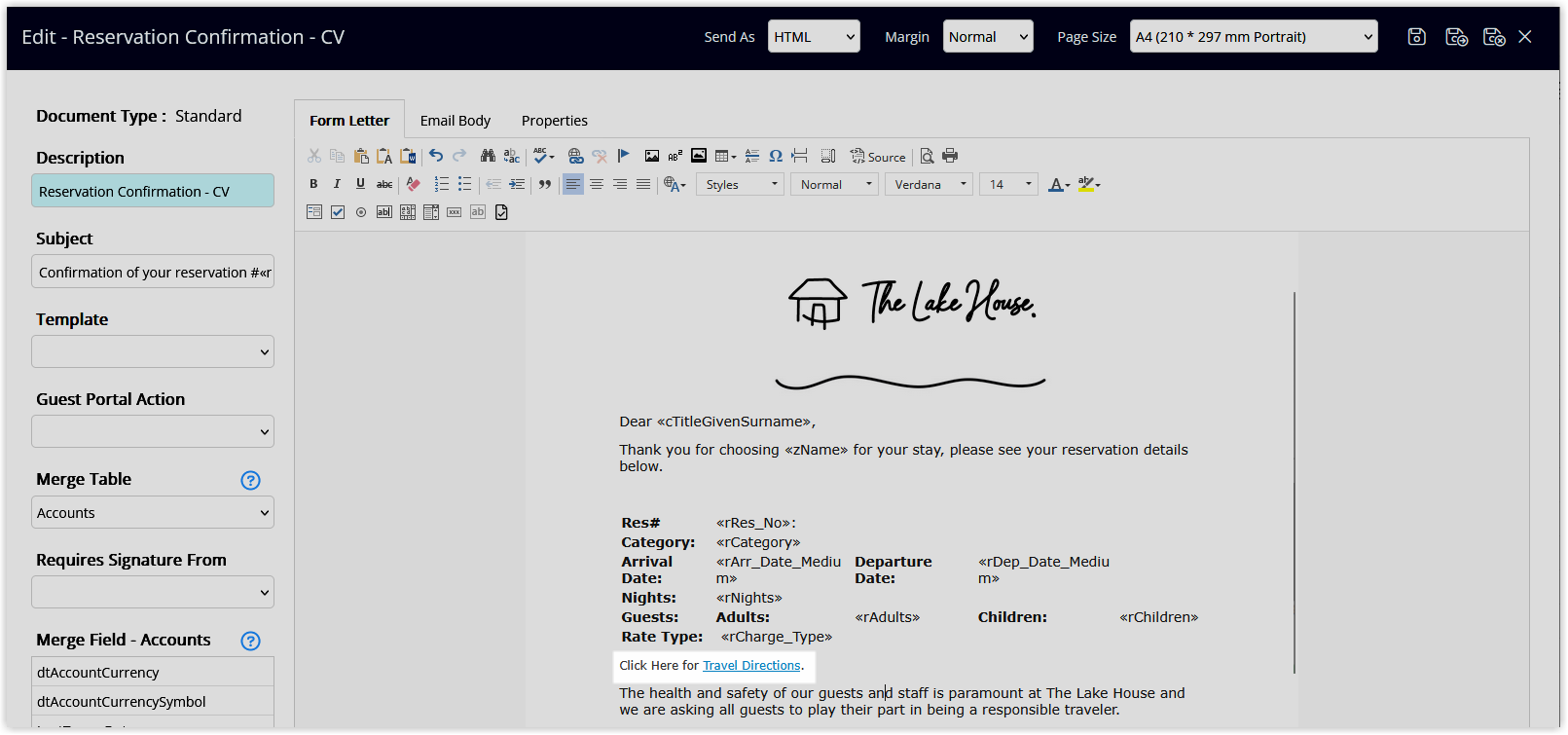The width and height of the screenshot is (1568, 735).
Task: Increase paragraph indent
Action: coord(517,184)
